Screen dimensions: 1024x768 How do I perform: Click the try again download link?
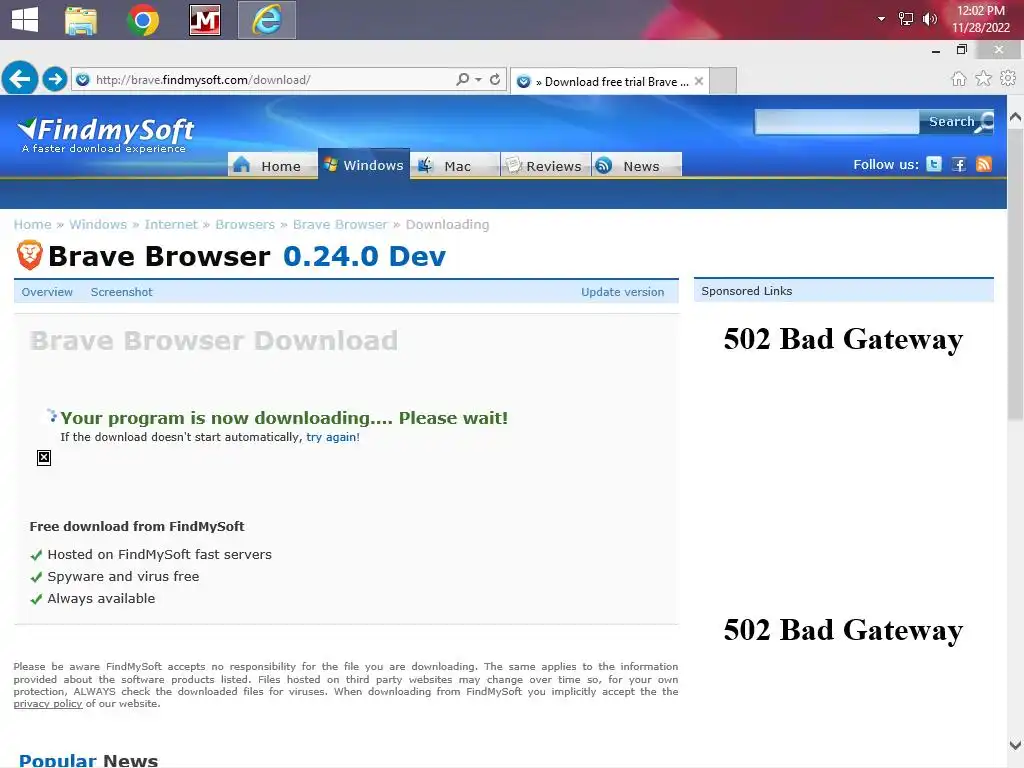pyautogui.click(x=332, y=437)
